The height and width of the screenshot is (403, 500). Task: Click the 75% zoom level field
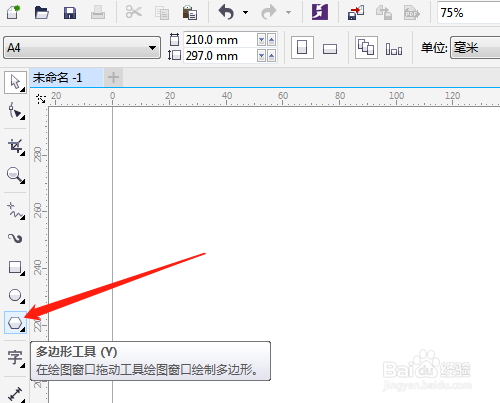click(468, 13)
